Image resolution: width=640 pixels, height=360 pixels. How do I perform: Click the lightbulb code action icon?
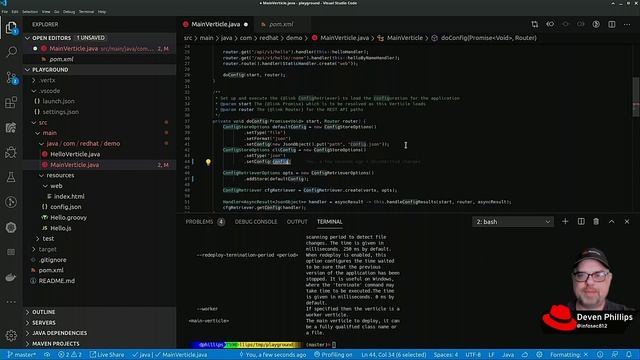click(208, 162)
